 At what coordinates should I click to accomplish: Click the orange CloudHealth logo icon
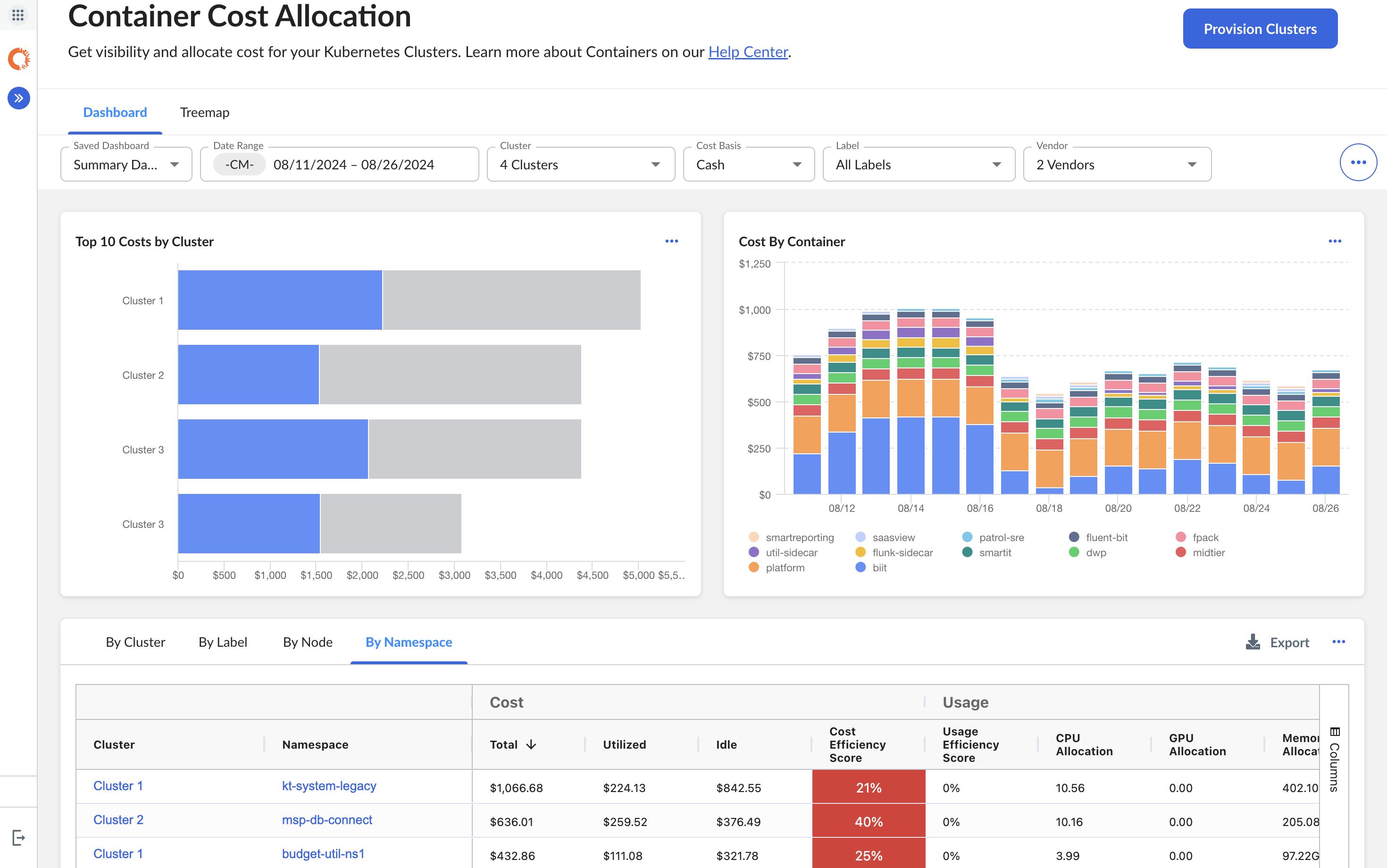(18, 58)
